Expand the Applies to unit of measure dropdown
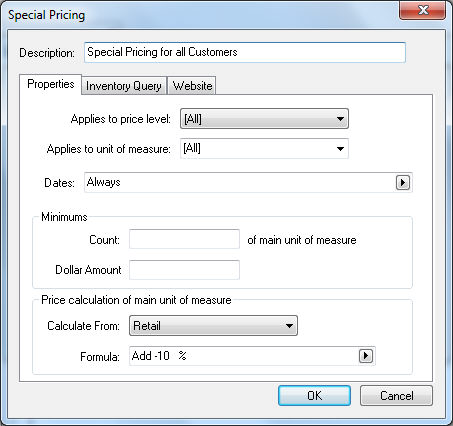Image resolution: width=453 pixels, height=426 pixels. [264, 149]
